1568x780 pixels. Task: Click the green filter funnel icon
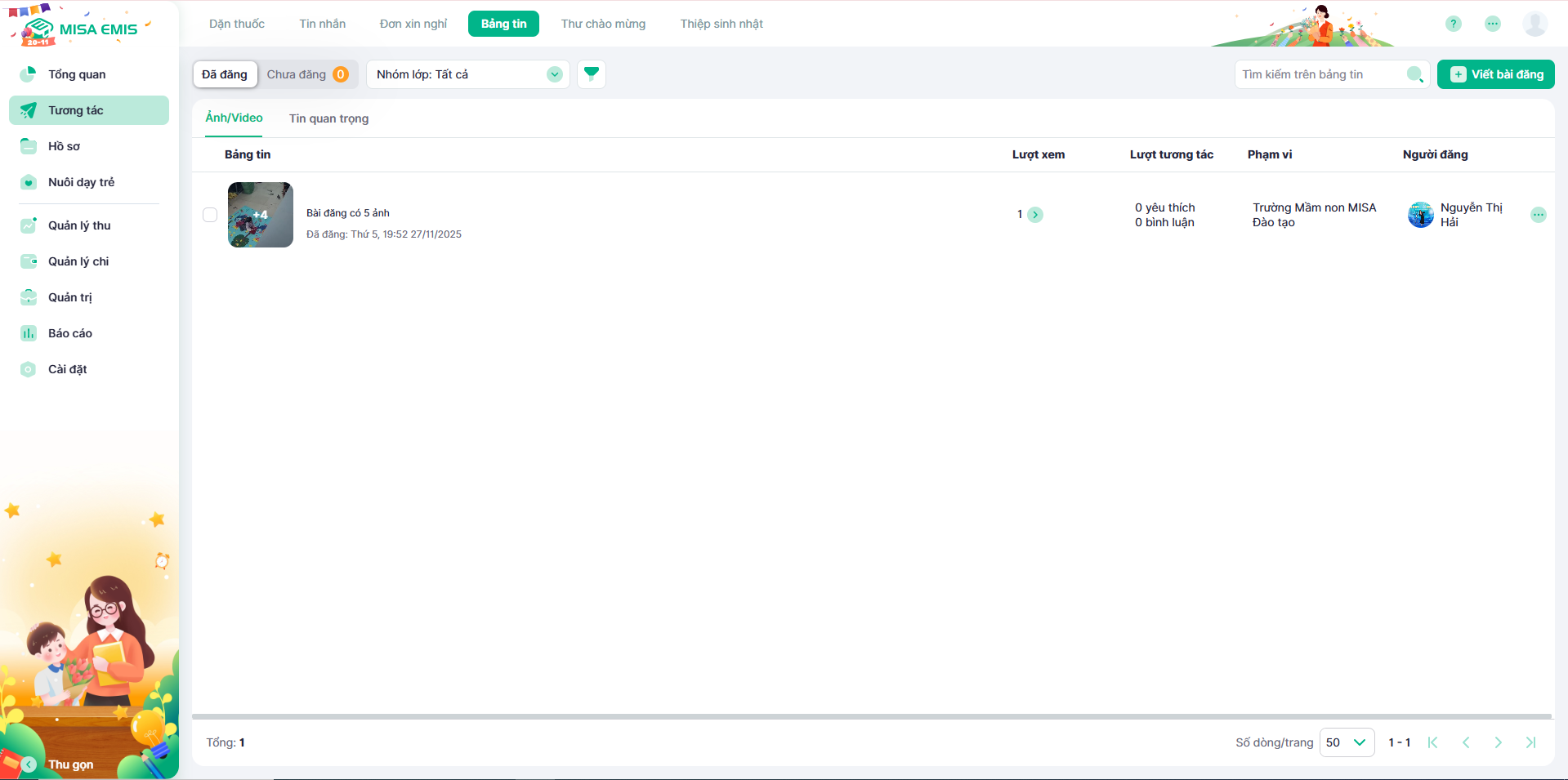[591, 74]
